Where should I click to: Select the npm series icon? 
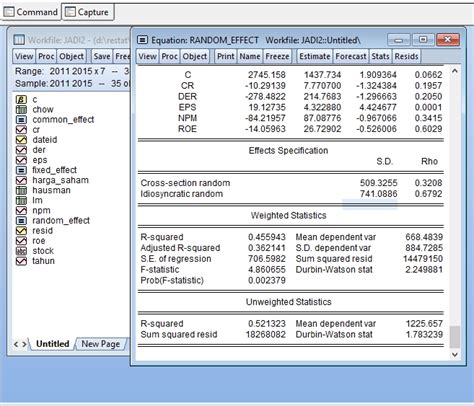pyautogui.click(x=21, y=211)
